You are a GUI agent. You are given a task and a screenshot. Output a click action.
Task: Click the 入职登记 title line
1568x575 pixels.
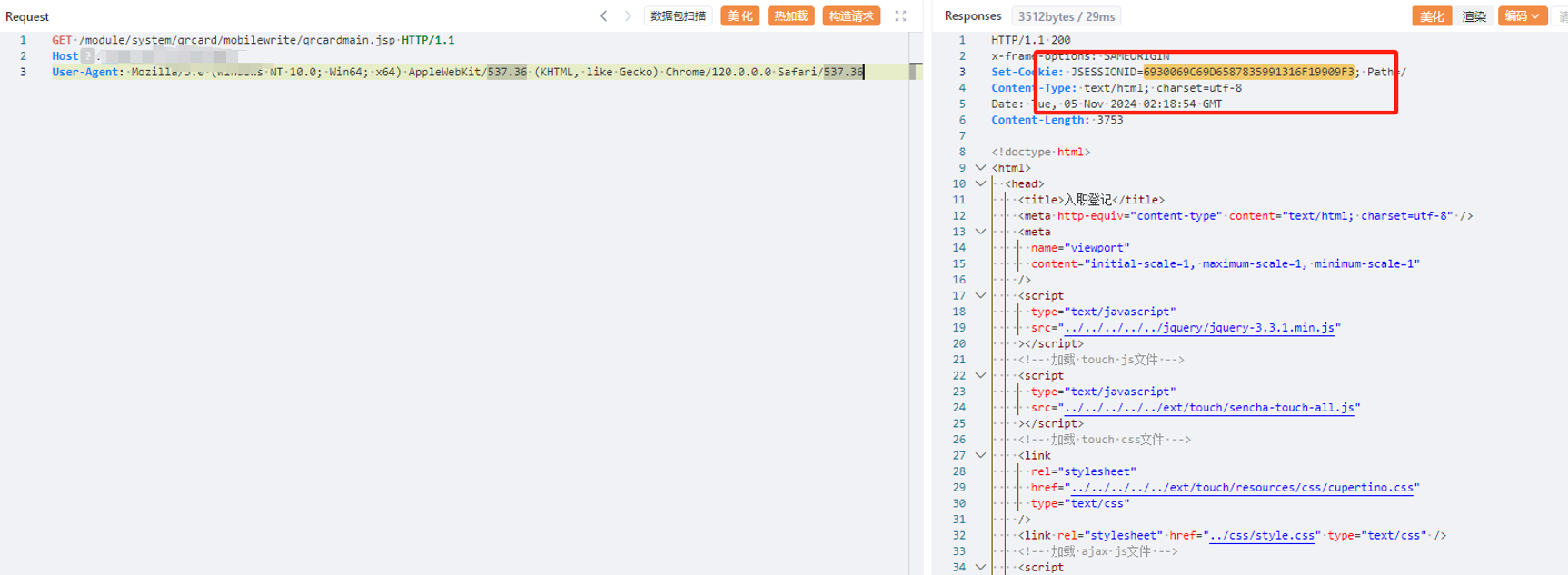[1091, 200]
